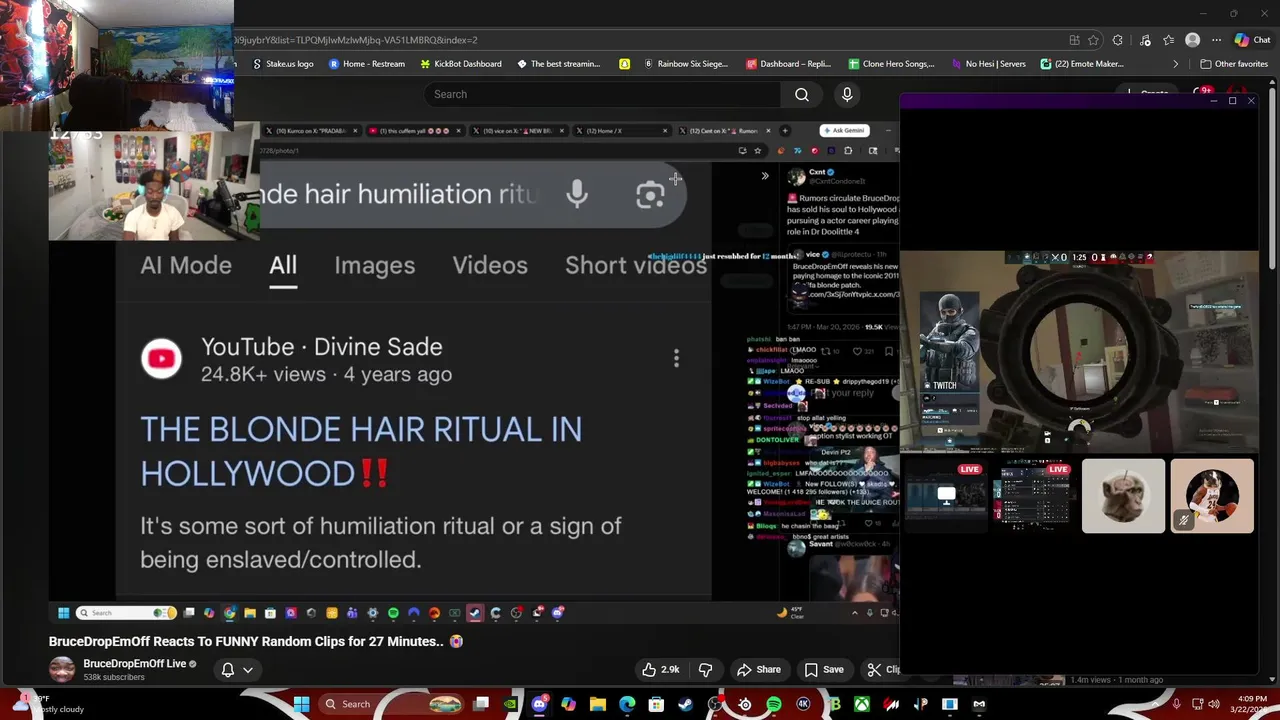
Task: Open Microsoft Store from the taskbar
Action: (x=656, y=704)
